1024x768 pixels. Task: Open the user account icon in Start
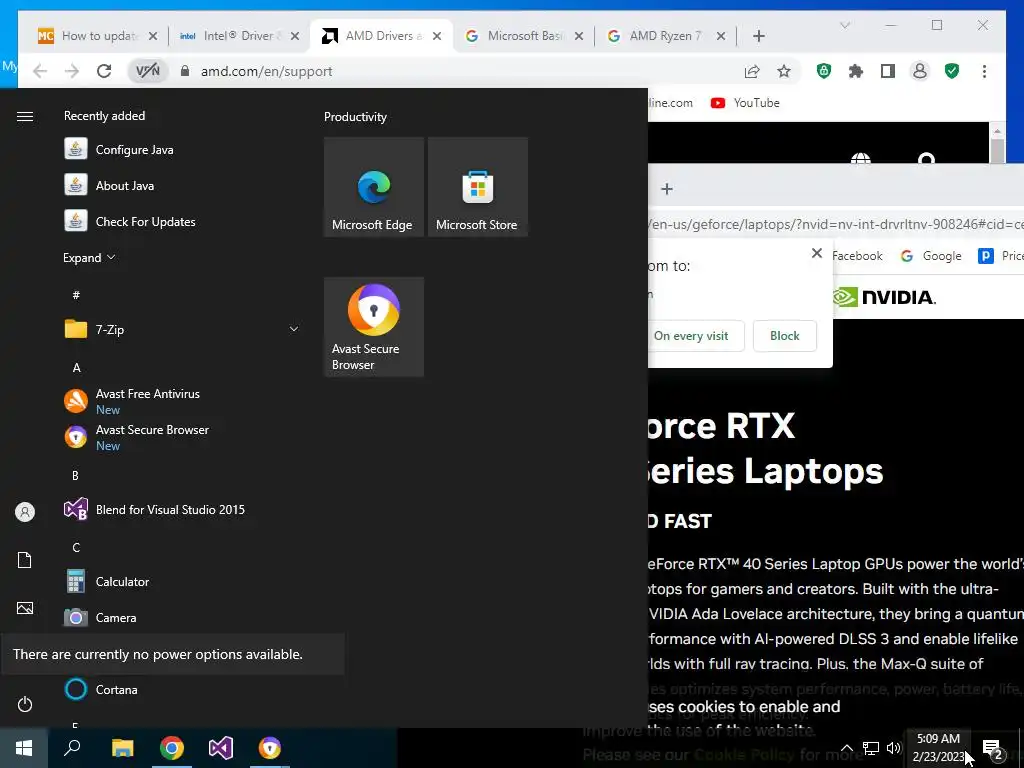(25, 512)
